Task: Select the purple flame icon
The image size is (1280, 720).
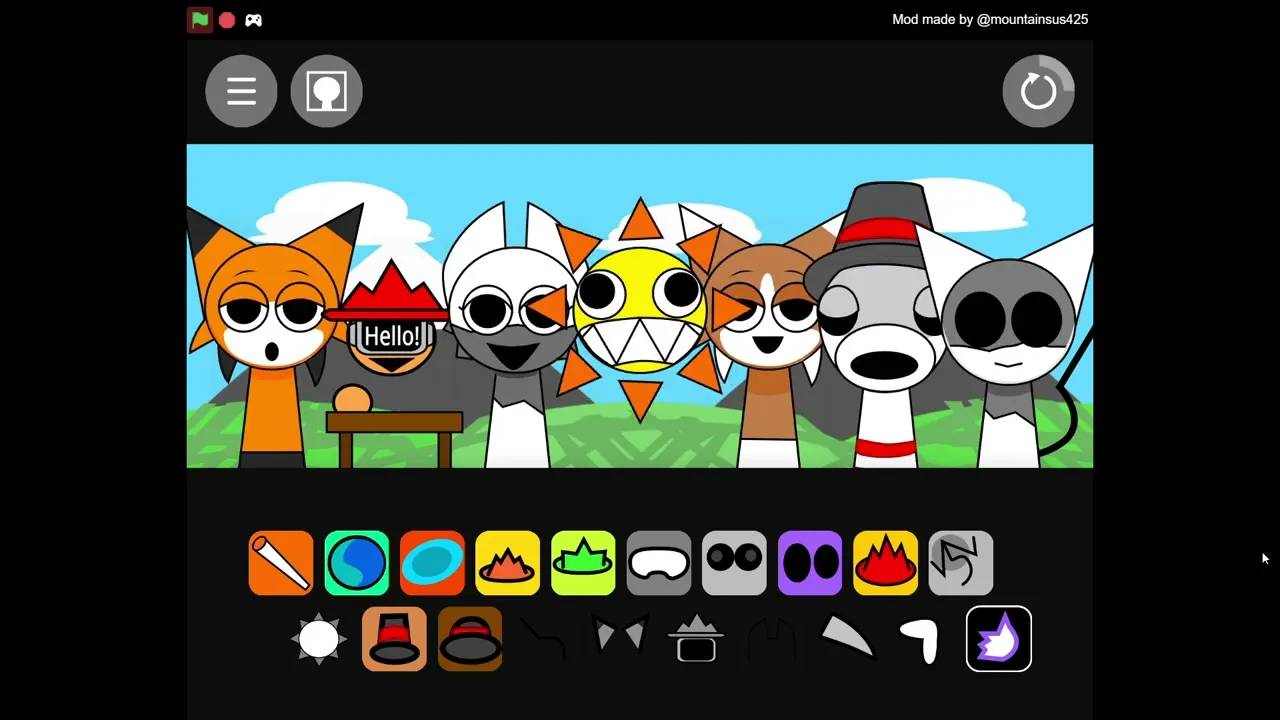Action: tap(999, 639)
